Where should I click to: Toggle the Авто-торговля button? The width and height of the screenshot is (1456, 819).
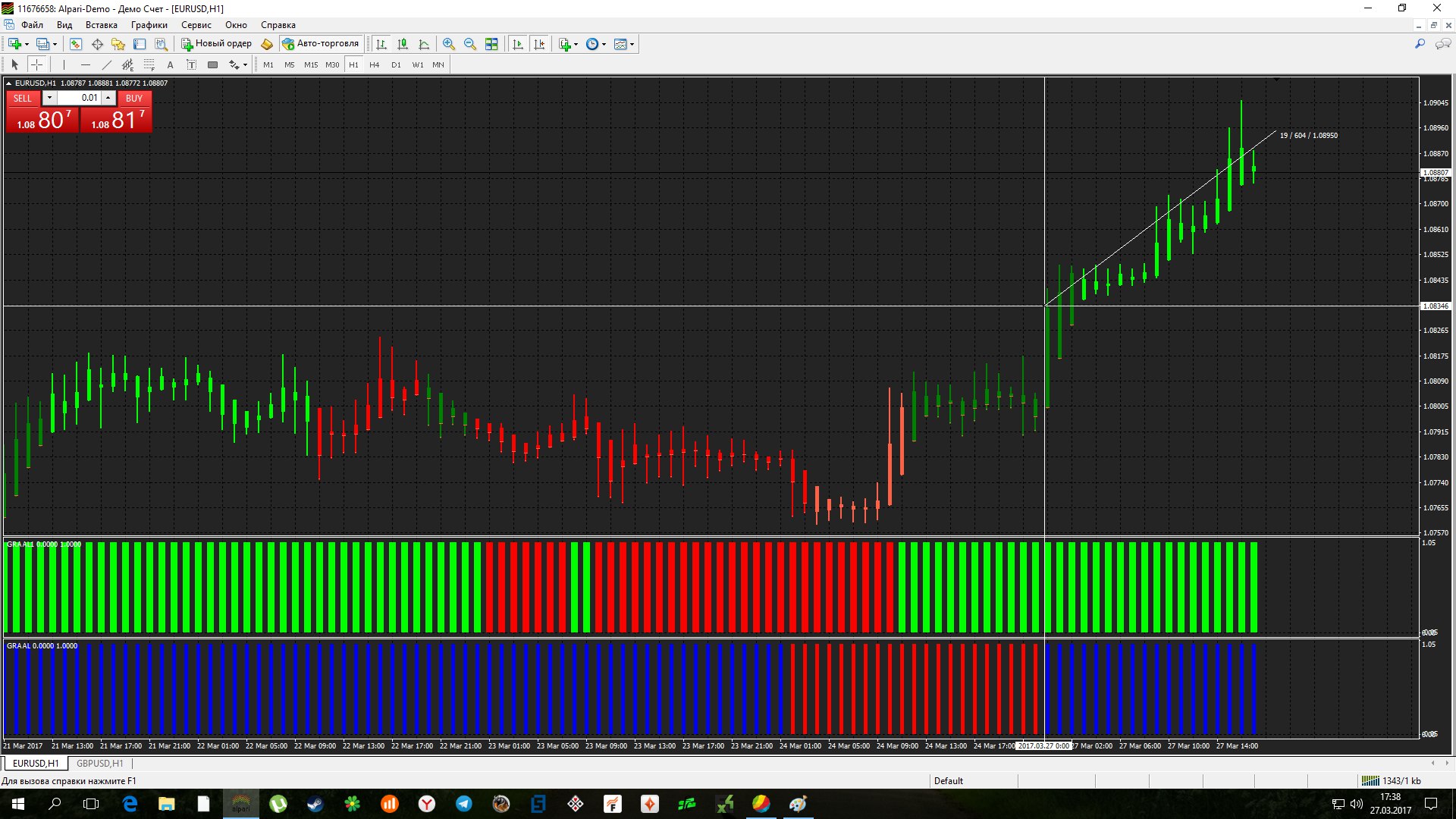pyautogui.click(x=321, y=44)
